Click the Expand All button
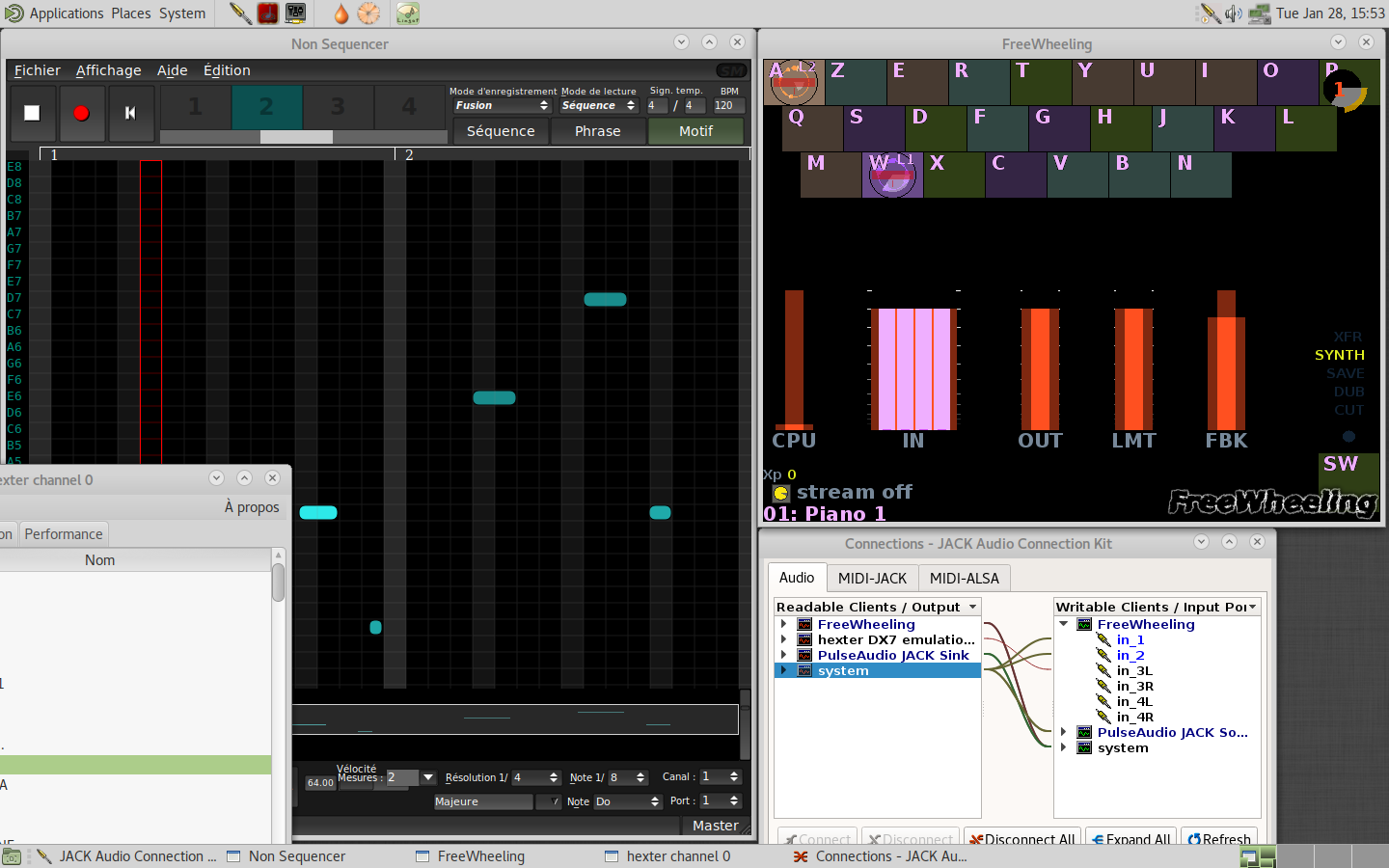1389x868 pixels. click(x=1131, y=838)
